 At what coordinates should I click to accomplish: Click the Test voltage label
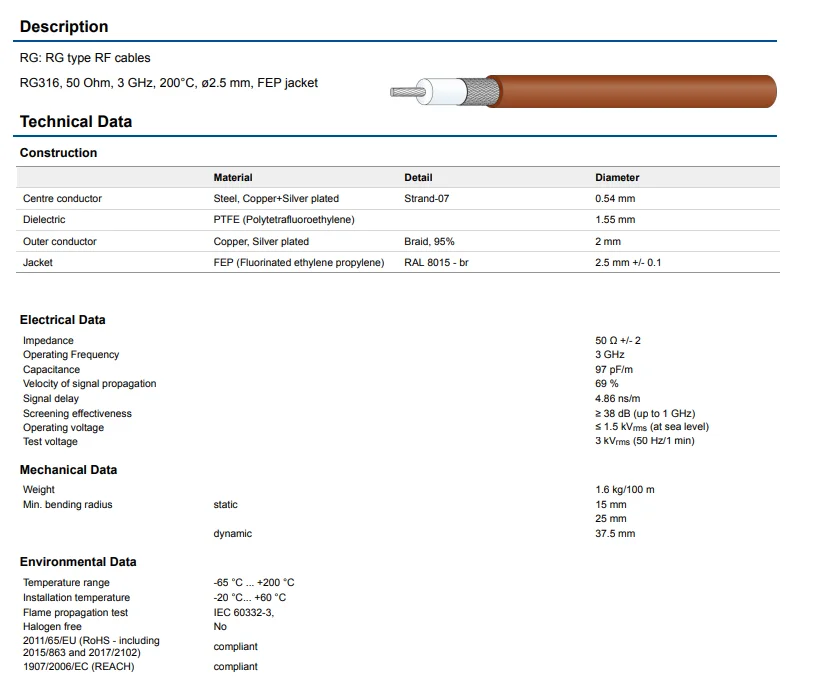click(50, 441)
